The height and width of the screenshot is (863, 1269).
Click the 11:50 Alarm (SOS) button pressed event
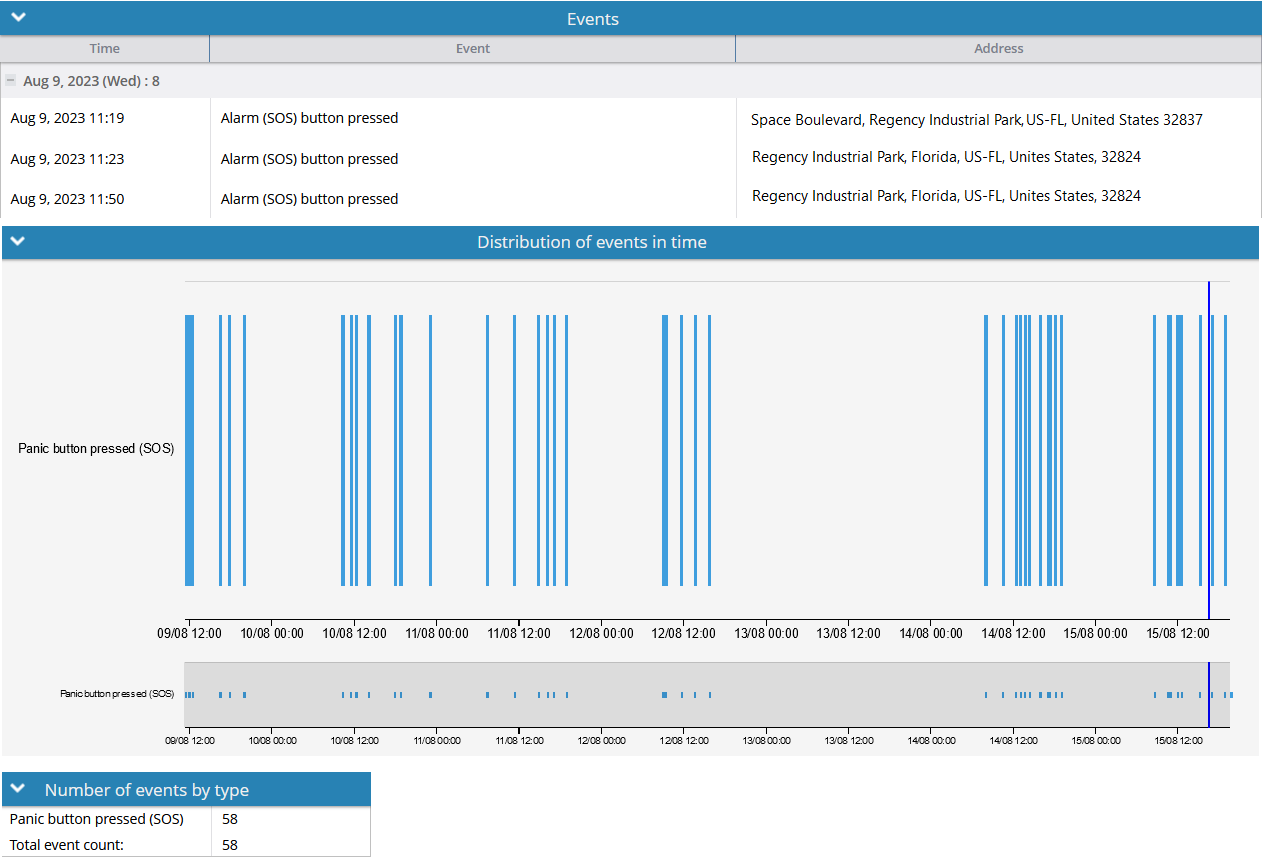309,199
